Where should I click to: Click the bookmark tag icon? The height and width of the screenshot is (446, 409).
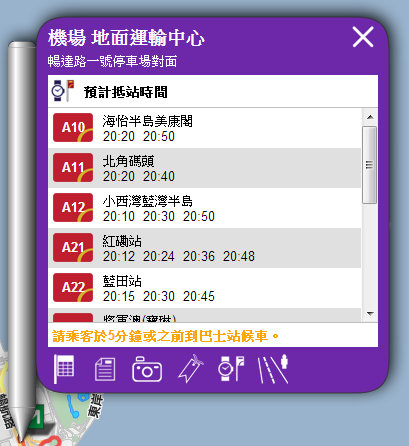point(191,368)
